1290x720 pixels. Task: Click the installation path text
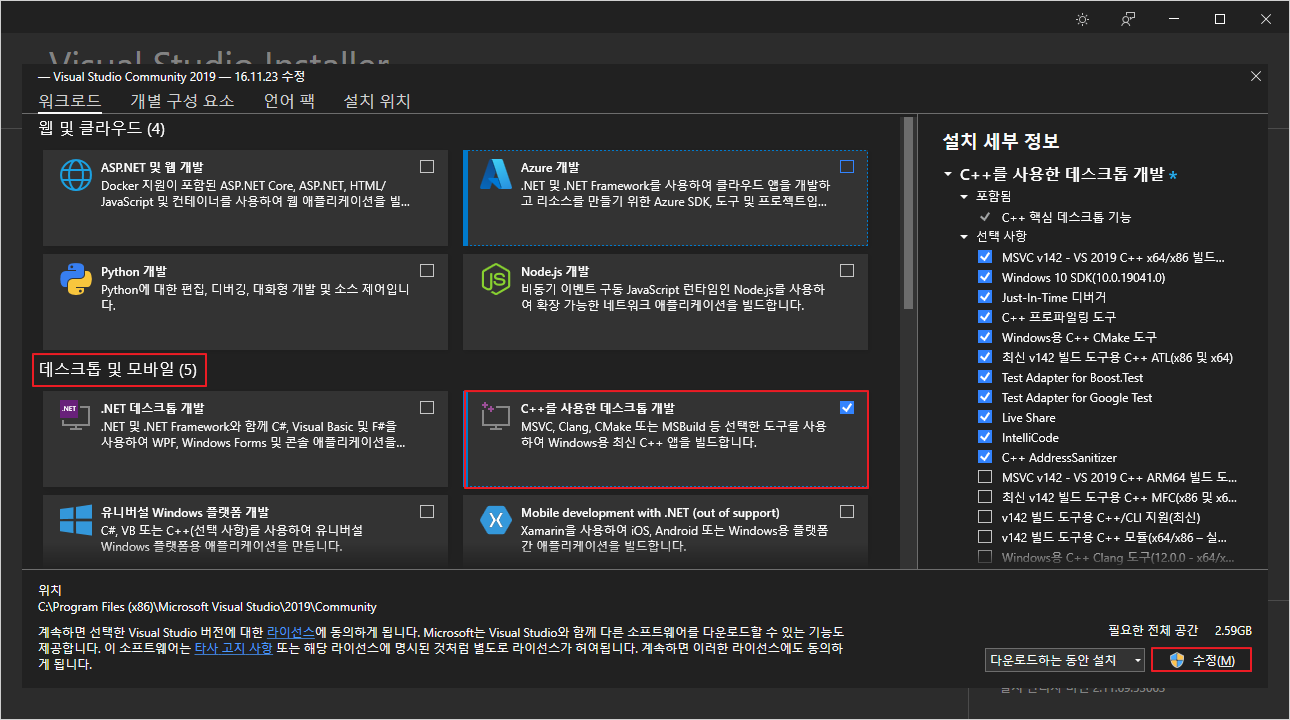point(207,607)
